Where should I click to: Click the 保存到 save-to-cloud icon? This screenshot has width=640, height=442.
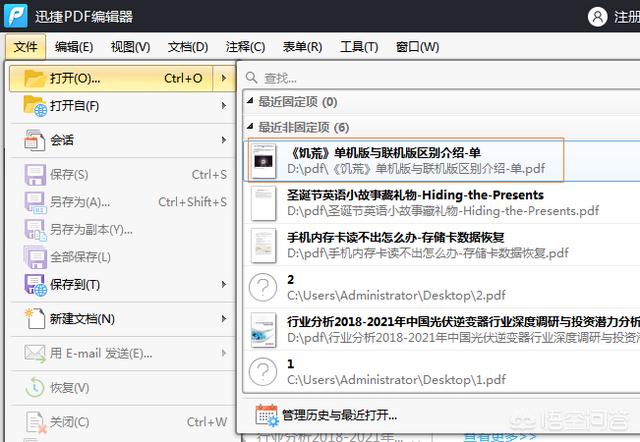coord(36,285)
